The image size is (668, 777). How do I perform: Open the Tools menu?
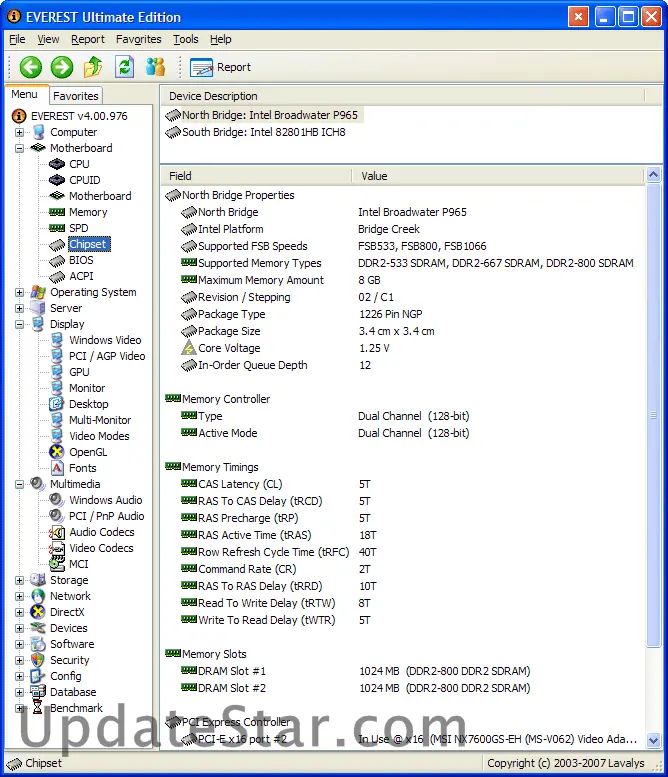pyautogui.click(x=185, y=39)
